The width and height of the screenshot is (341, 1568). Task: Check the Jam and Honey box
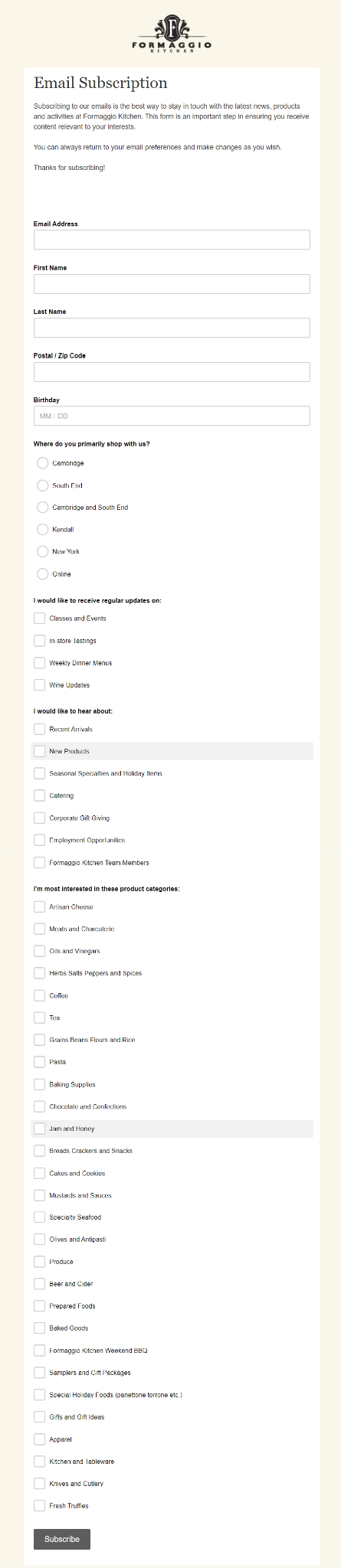pyautogui.click(x=40, y=1129)
